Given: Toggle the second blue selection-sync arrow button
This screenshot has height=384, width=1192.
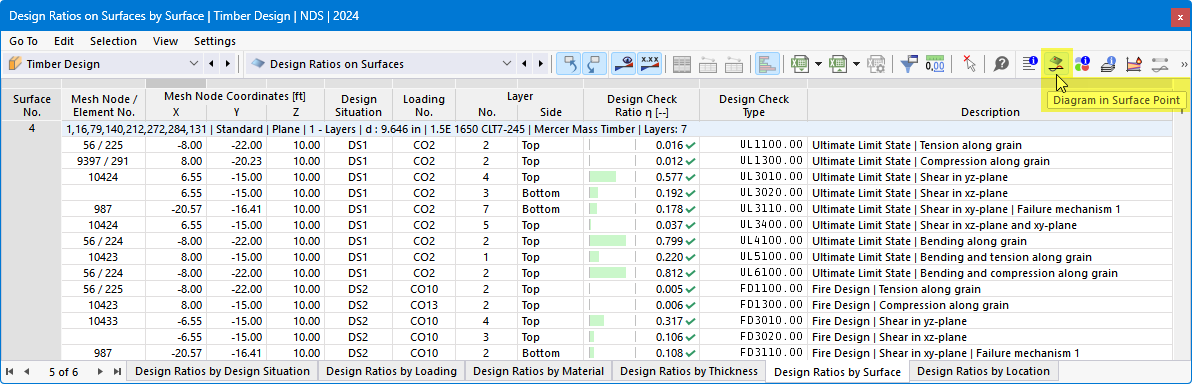Looking at the screenshot, I should point(594,64).
